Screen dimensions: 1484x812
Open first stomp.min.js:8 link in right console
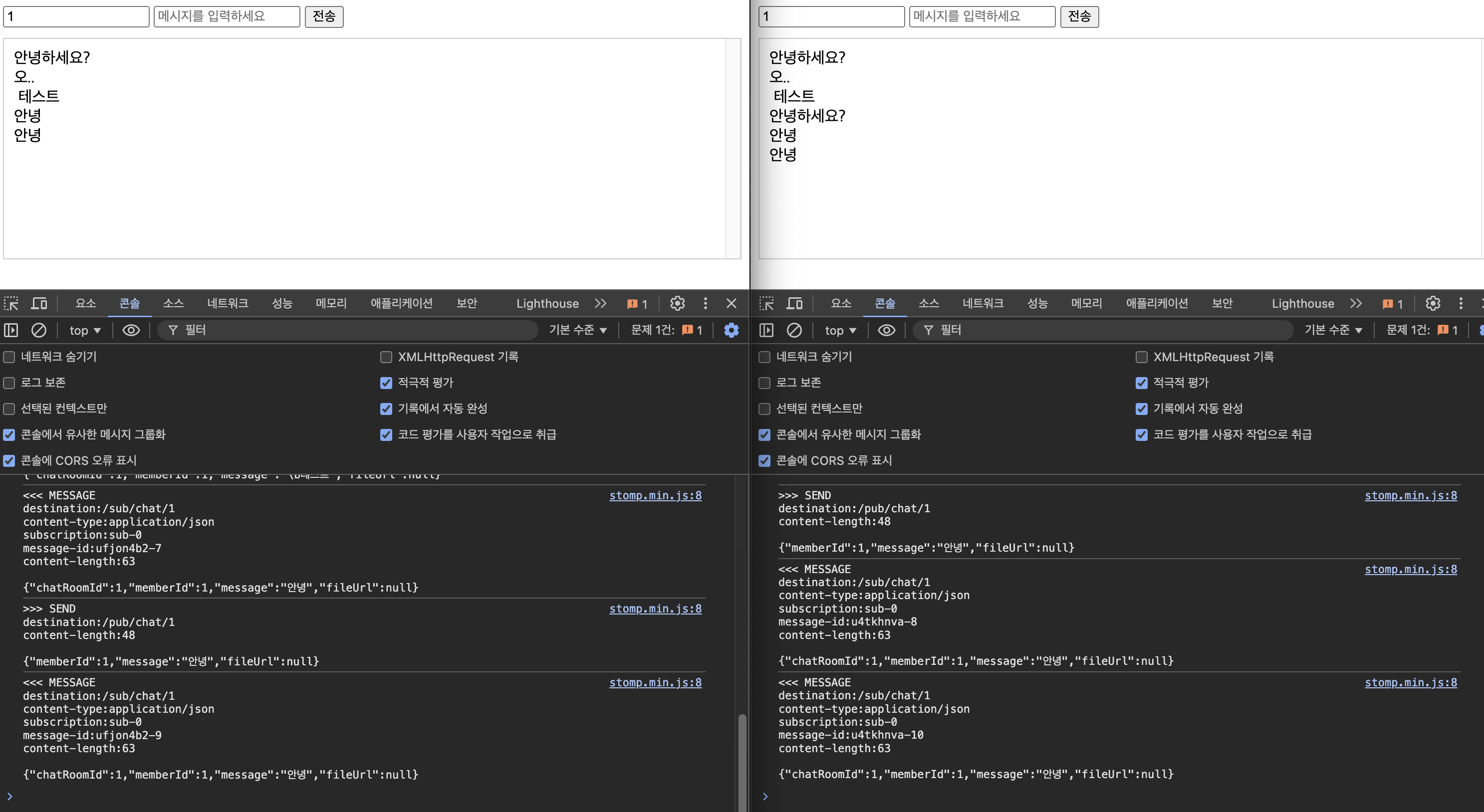pos(1410,495)
